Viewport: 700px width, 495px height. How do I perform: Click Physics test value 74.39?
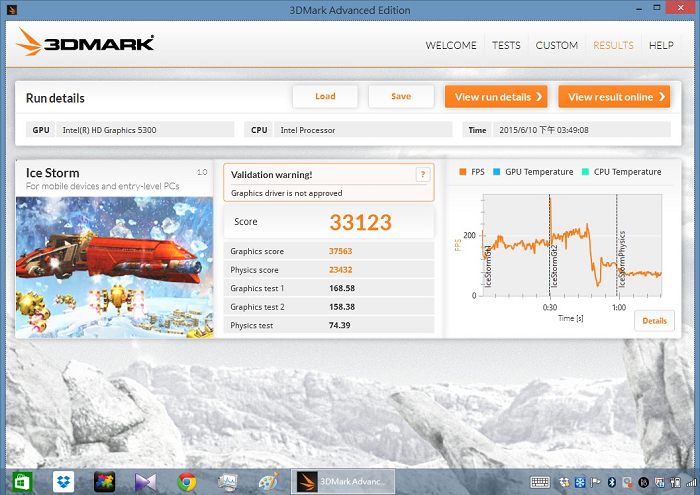(x=339, y=325)
